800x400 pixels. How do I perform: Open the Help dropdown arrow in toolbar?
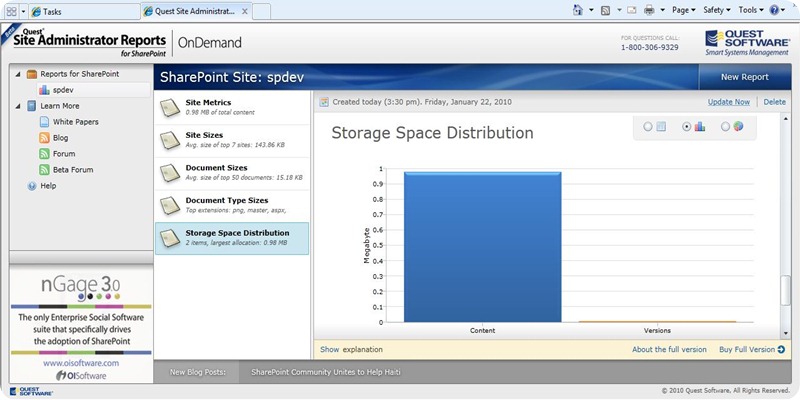[783, 10]
